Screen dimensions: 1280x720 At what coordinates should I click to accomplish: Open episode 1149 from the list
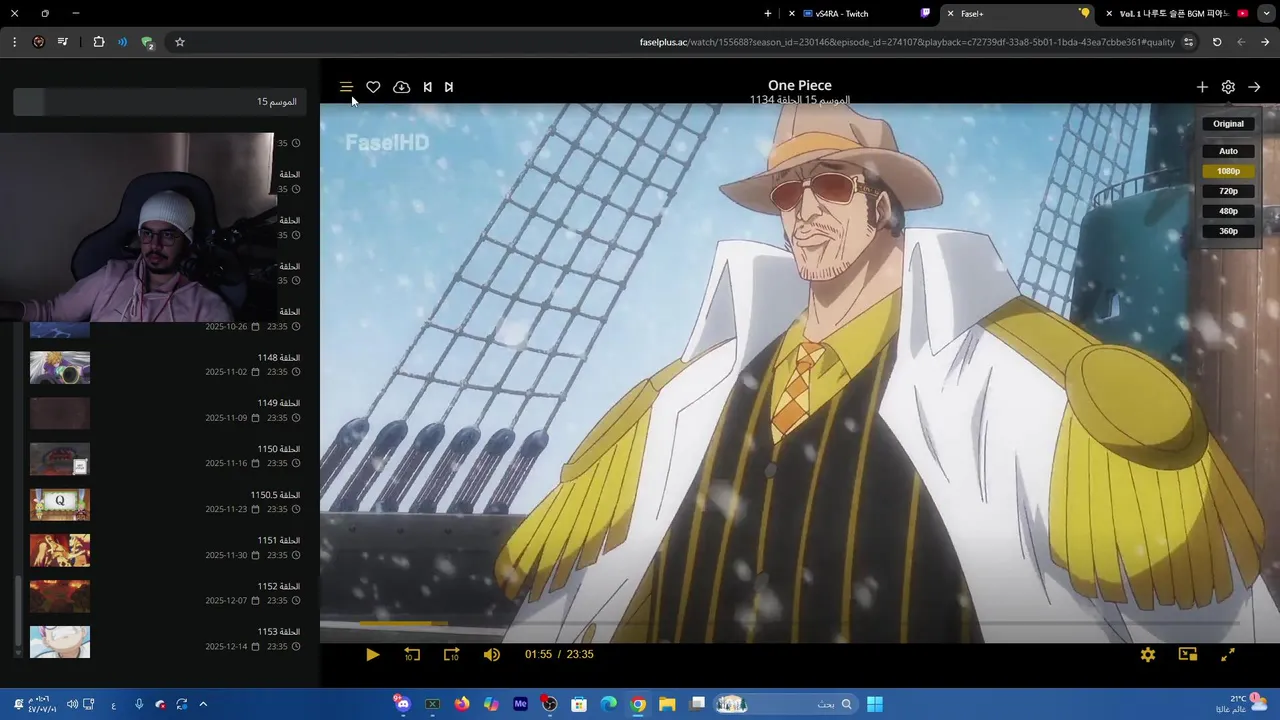coord(165,411)
